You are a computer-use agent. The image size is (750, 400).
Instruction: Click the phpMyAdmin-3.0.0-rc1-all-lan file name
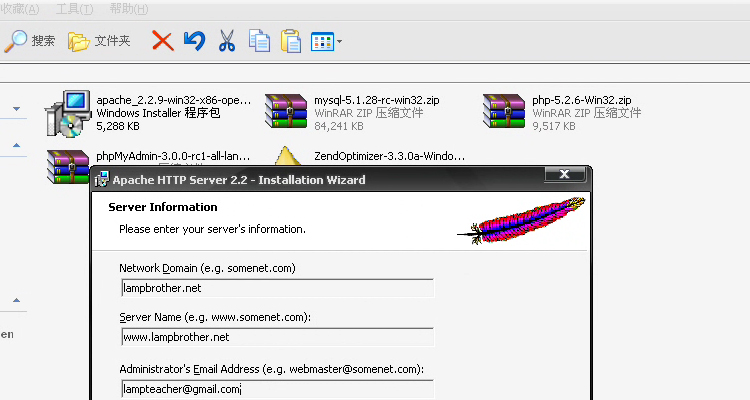tap(173, 156)
